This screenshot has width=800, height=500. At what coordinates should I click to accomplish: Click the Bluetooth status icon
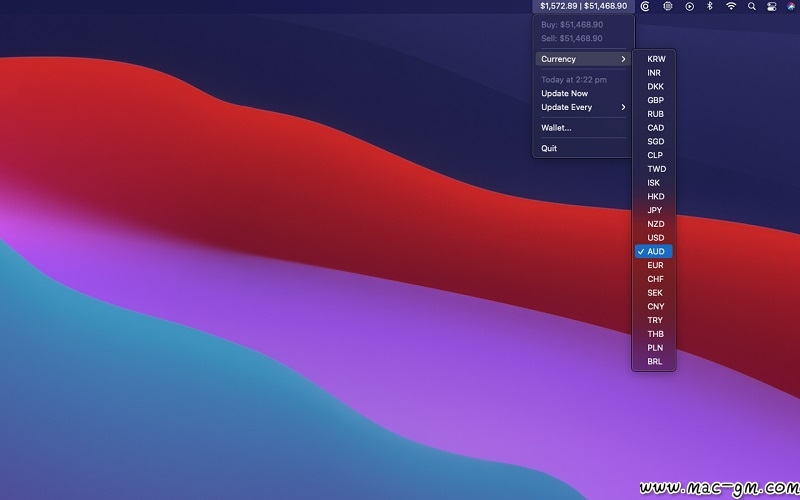pyautogui.click(x=709, y=6)
